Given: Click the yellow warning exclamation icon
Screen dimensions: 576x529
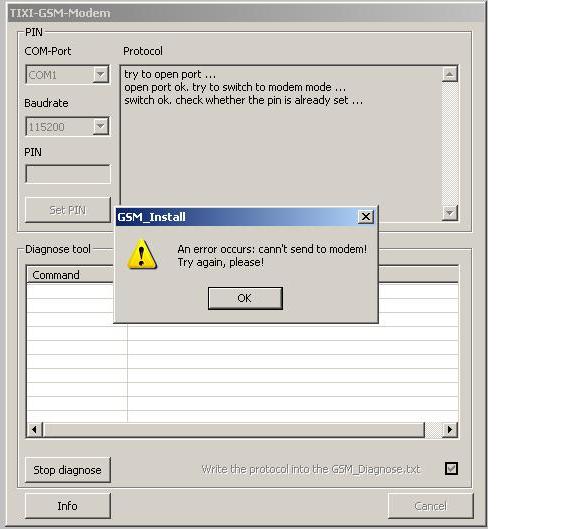Looking at the screenshot, I should [142, 255].
